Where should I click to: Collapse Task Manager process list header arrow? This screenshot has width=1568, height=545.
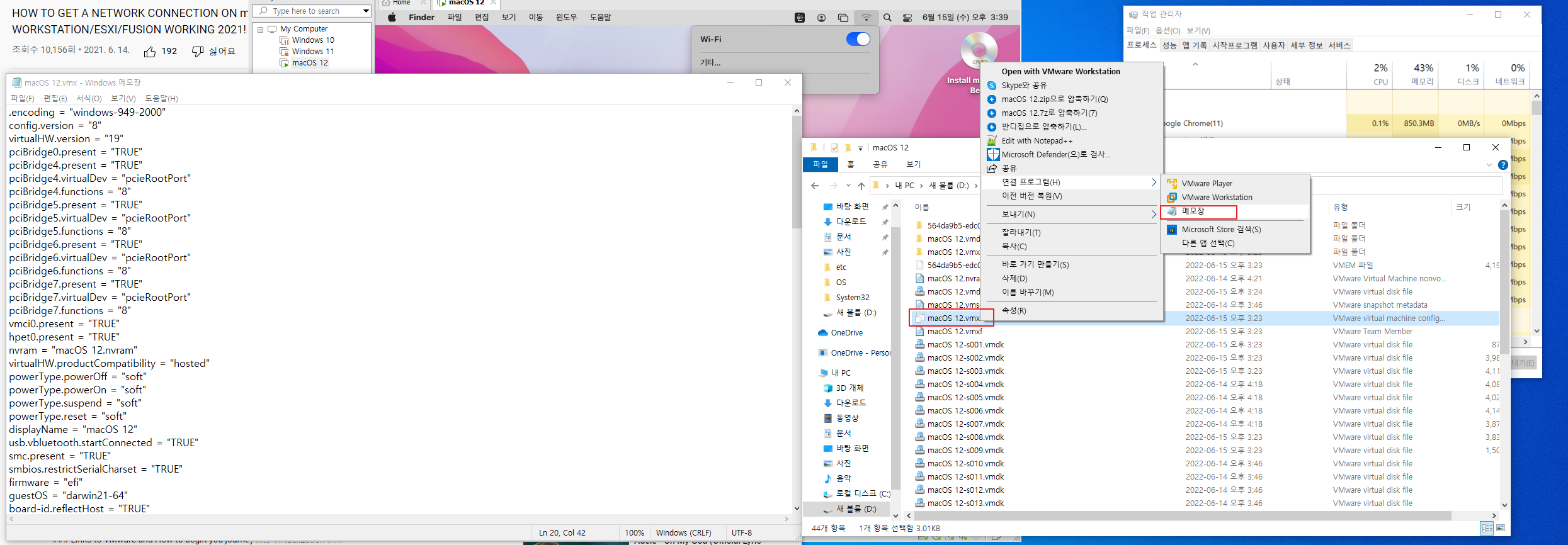pyautogui.click(x=1195, y=64)
